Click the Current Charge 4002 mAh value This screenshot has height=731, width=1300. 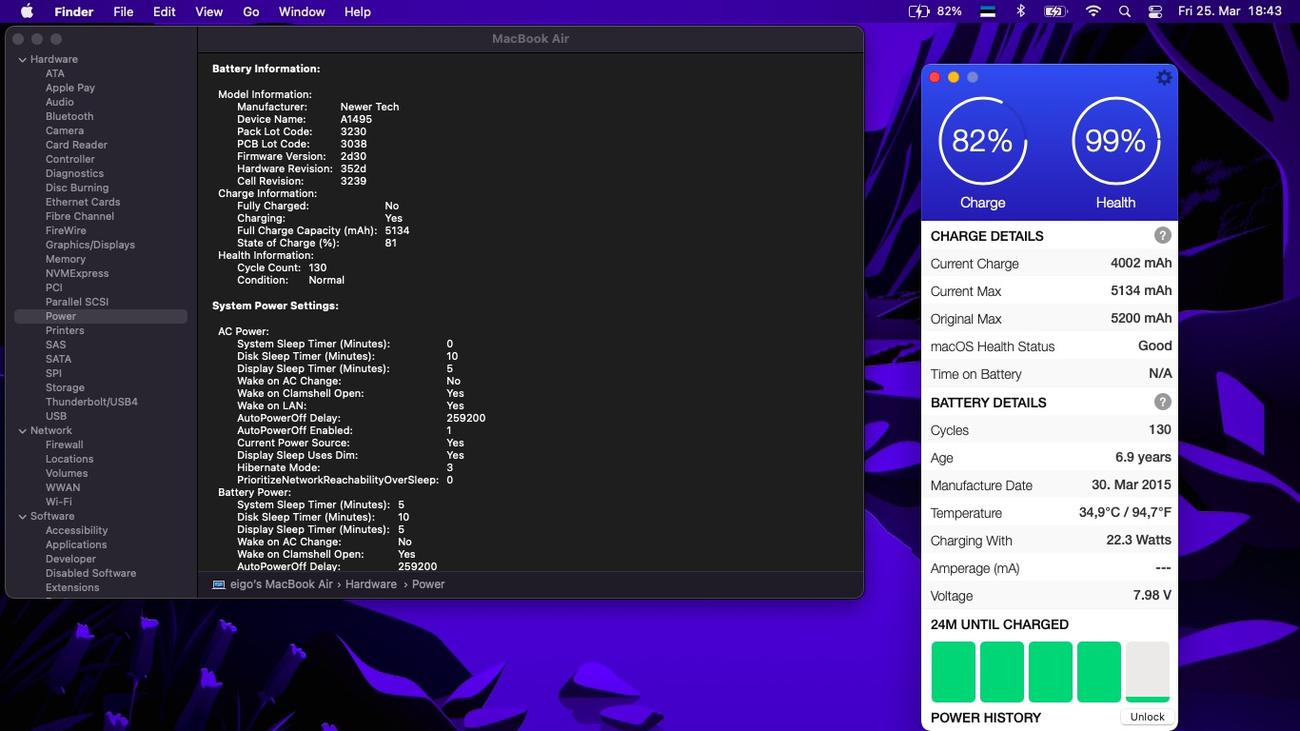[1141, 263]
